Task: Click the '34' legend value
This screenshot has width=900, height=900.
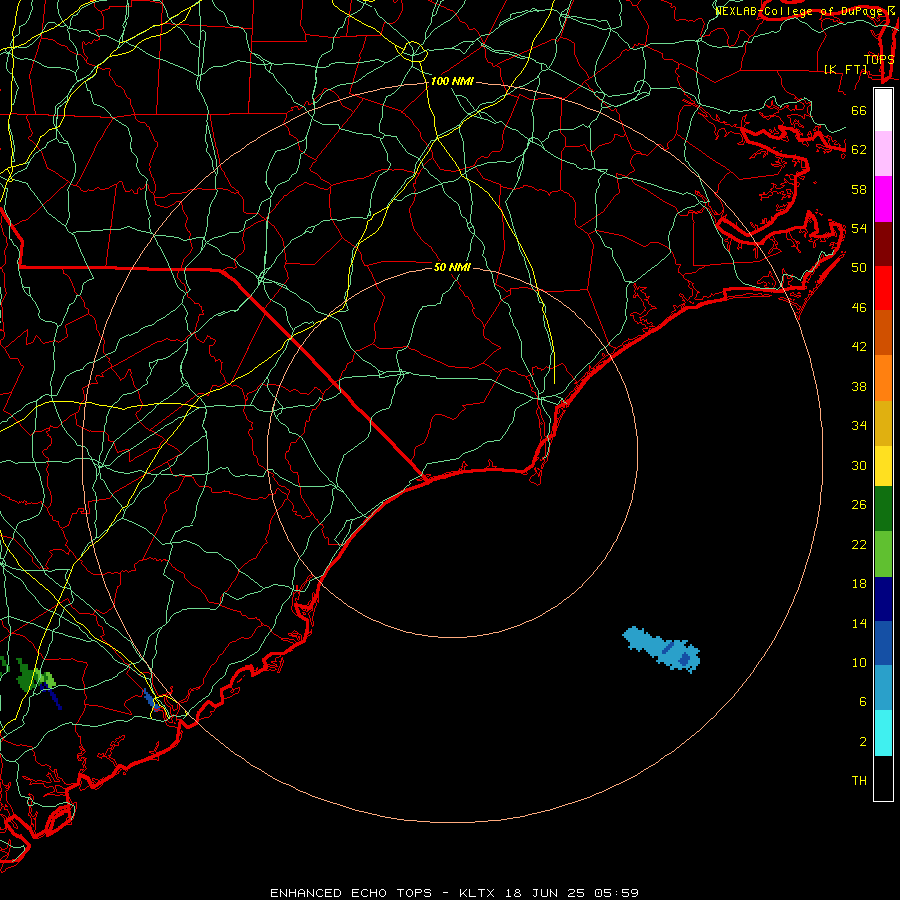Action: tap(859, 426)
